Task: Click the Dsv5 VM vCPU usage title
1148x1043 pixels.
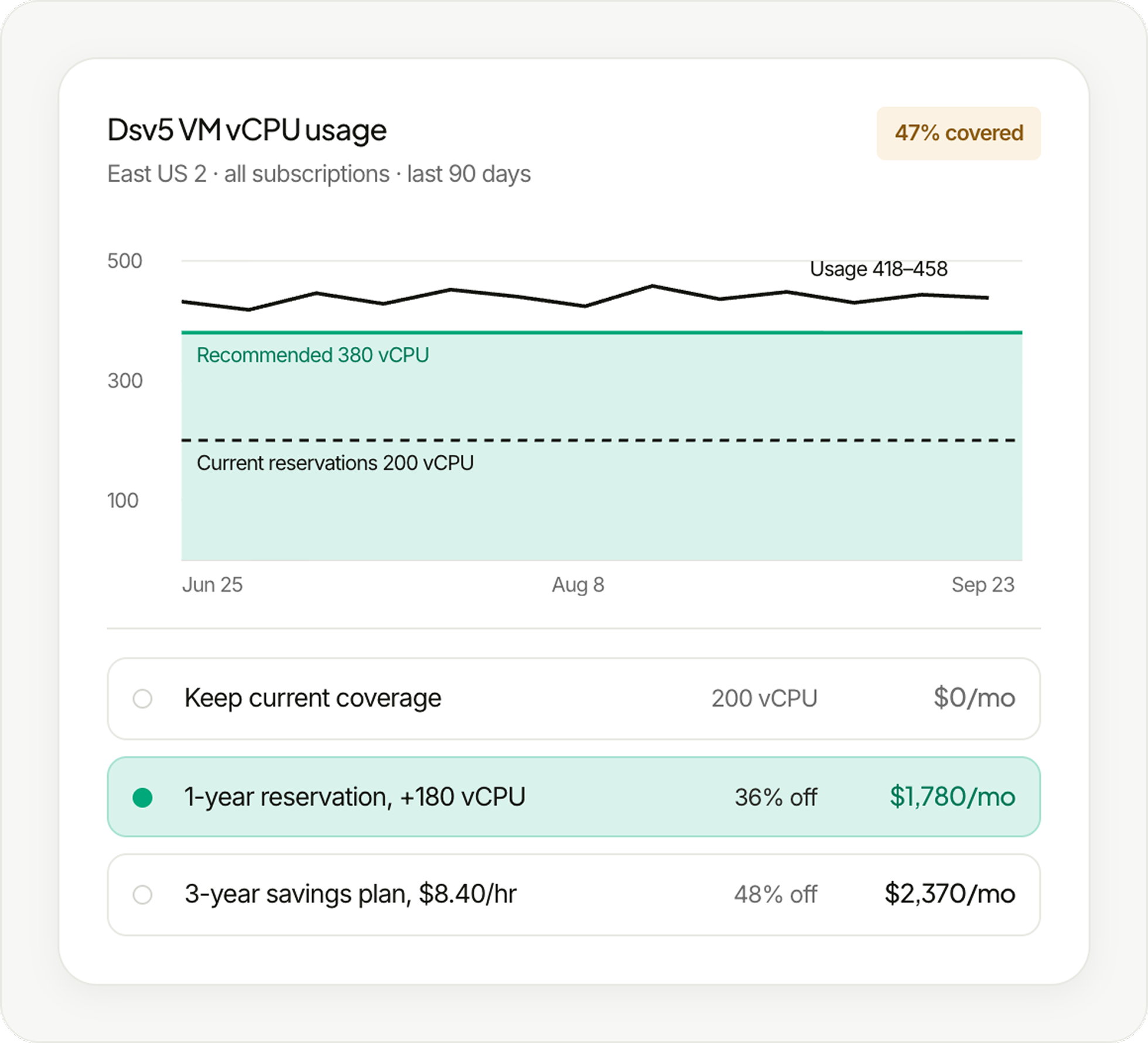Action: [x=247, y=129]
